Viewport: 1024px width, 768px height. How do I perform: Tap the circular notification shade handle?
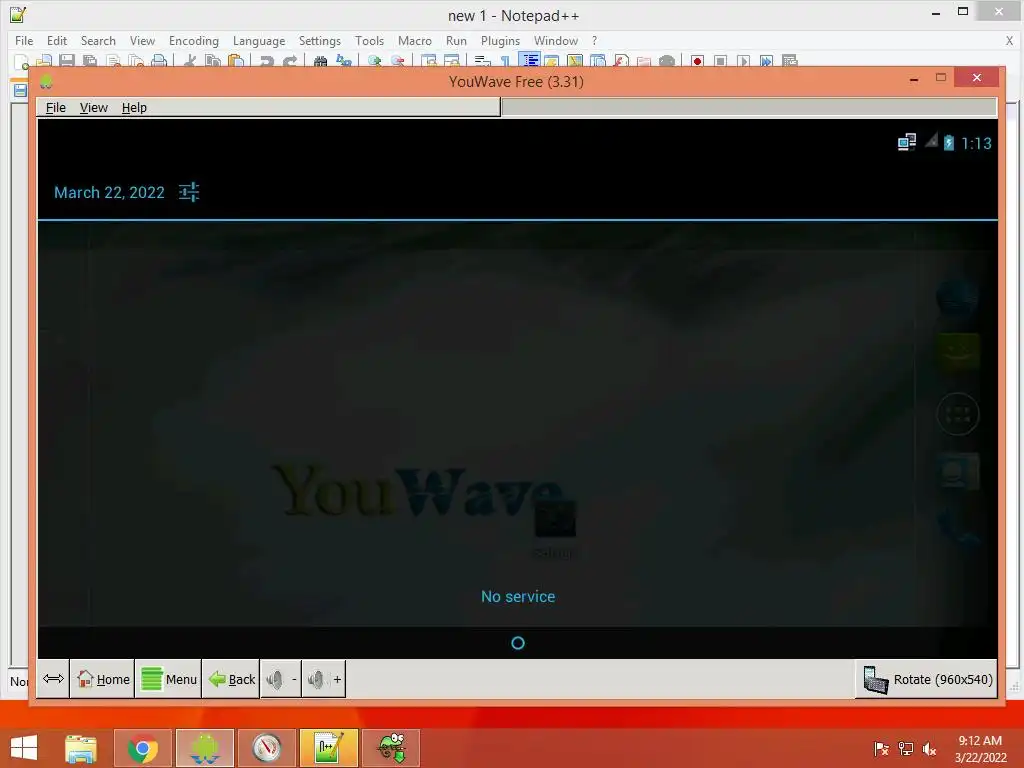[x=518, y=643]
